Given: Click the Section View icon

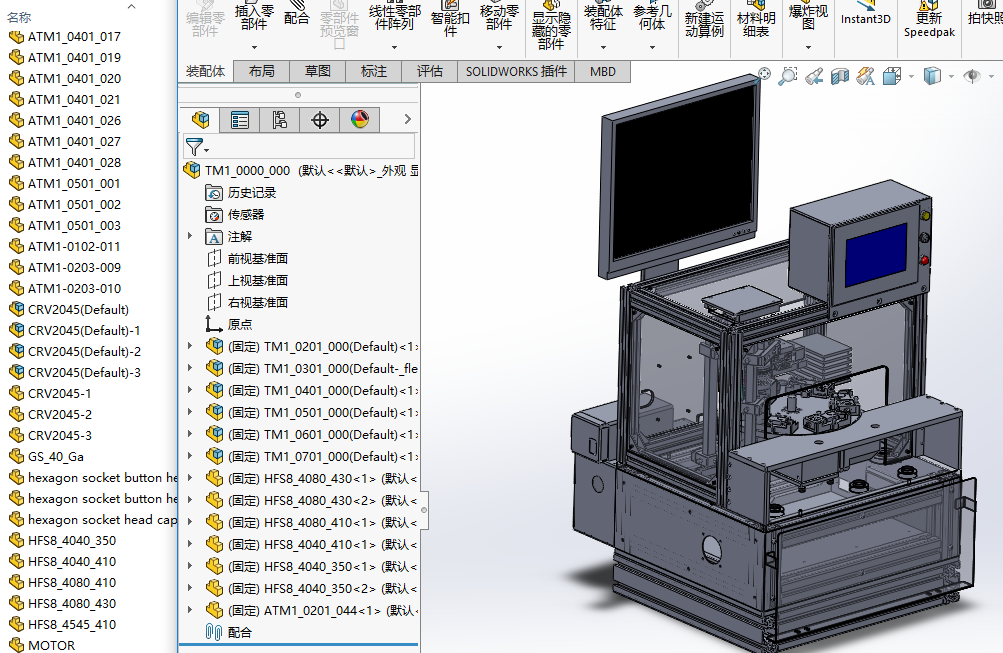Looking at the screenshot, I should (840, 75).
